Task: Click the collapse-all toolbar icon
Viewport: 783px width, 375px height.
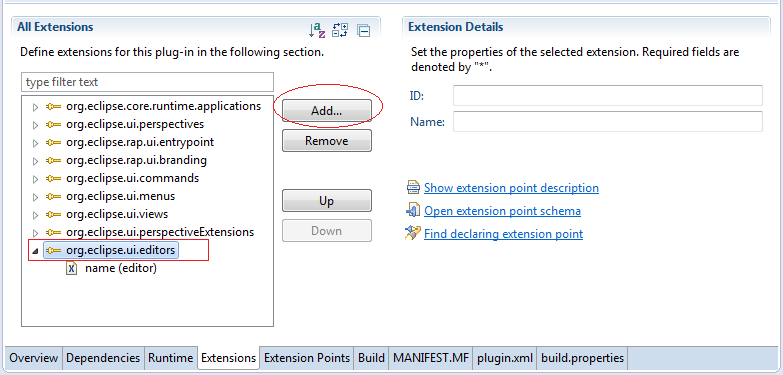Action: click(x=364, y=31)
